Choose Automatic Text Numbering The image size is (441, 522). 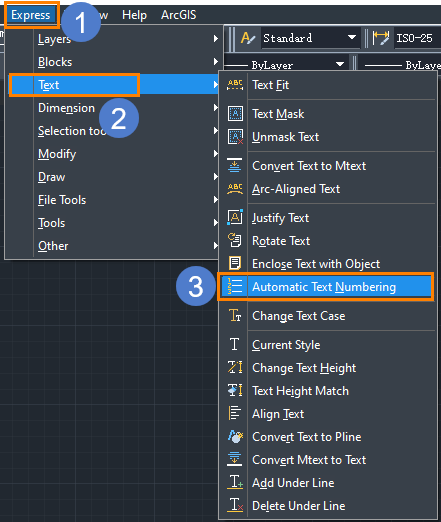point(325,287)
